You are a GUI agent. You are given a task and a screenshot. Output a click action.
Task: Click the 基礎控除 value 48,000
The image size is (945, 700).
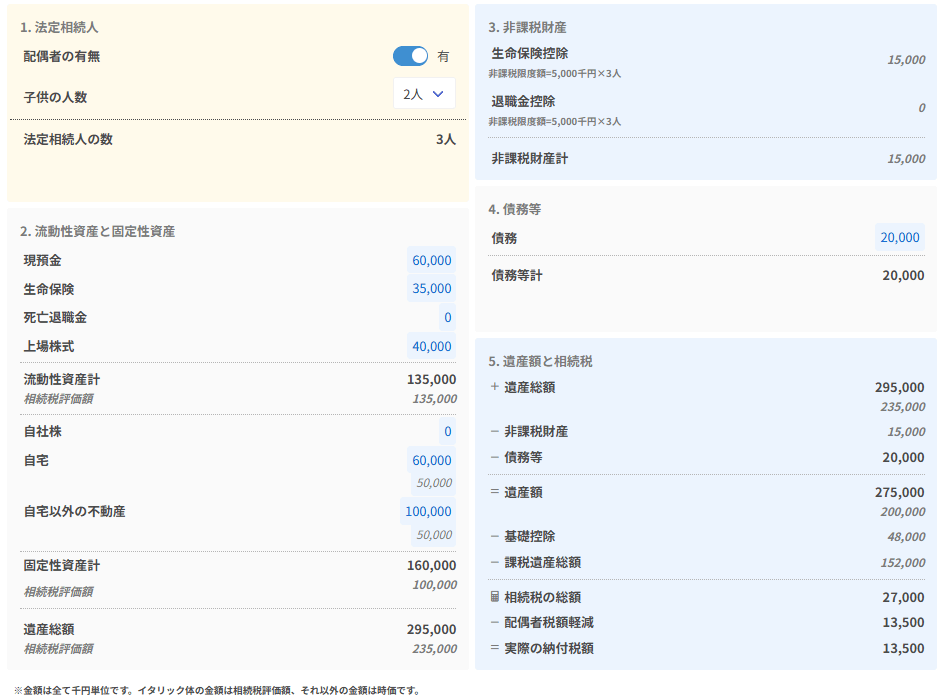(906, 537)
